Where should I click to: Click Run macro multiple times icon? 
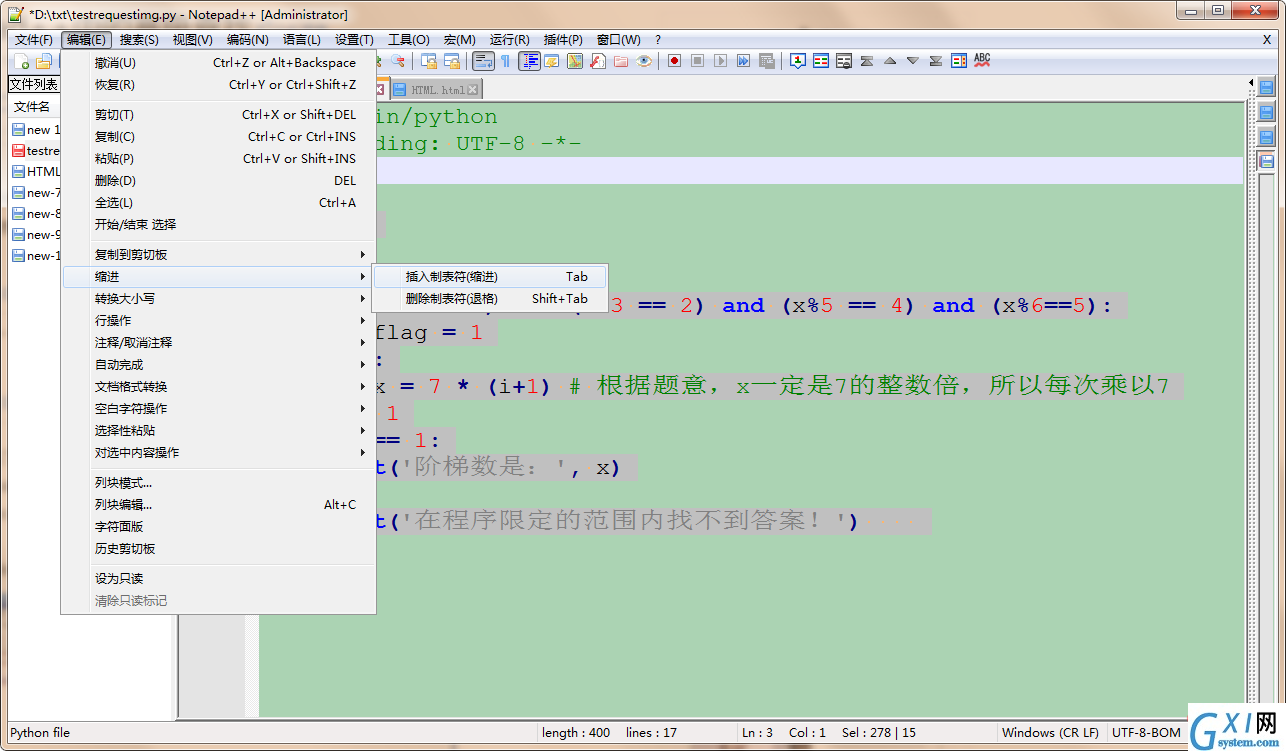(x=744, y=61)
